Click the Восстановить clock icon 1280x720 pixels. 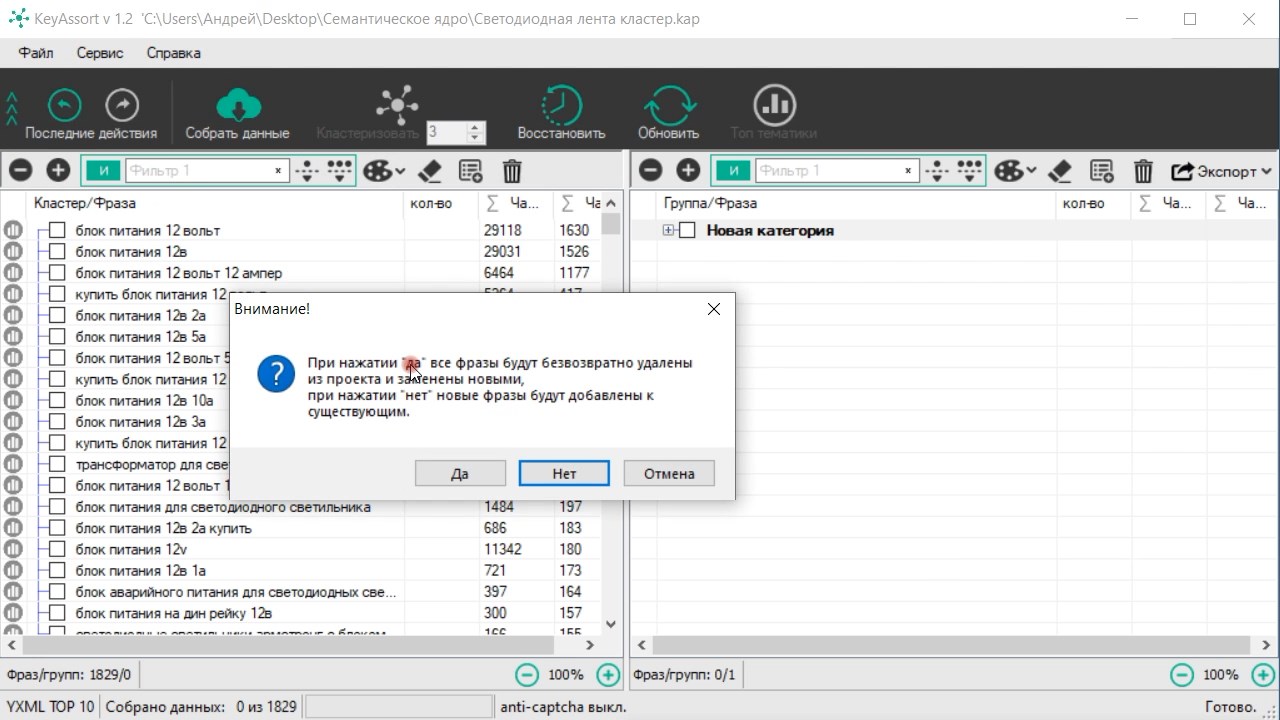561,104
